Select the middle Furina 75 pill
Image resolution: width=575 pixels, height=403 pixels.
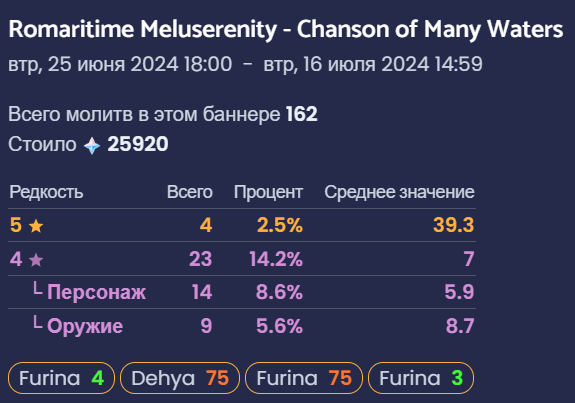(x=304, y=378)
